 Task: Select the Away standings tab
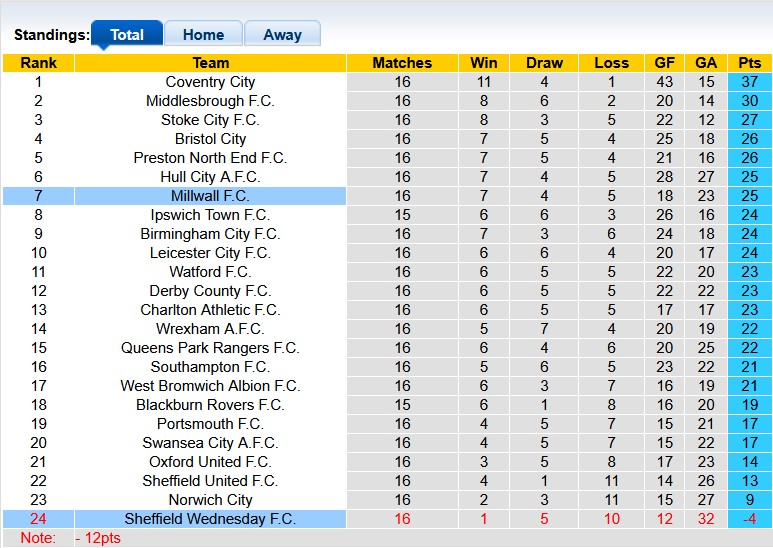pos(282,35)
